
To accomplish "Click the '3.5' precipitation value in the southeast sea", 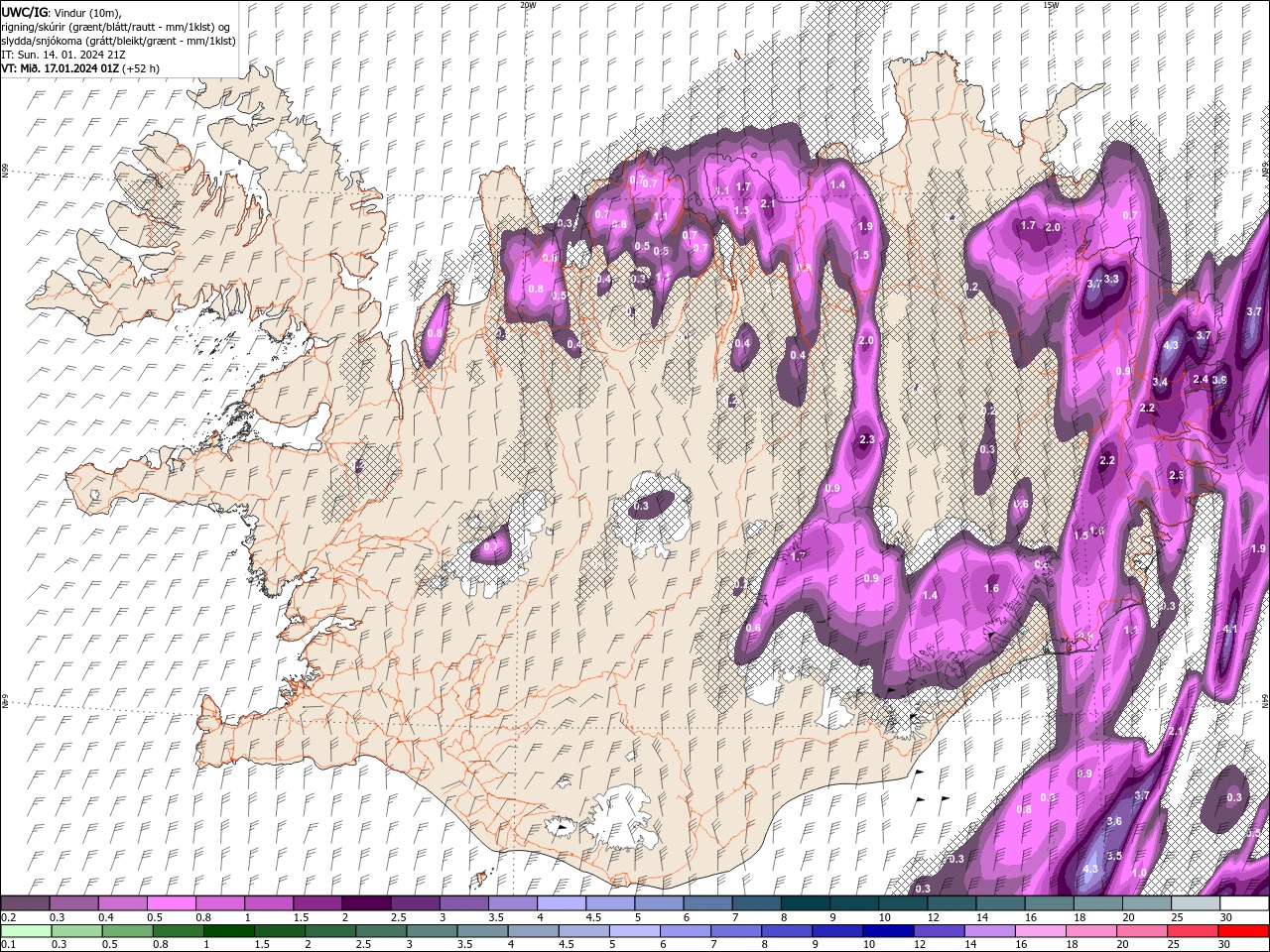I will (x=1114, y=856).
